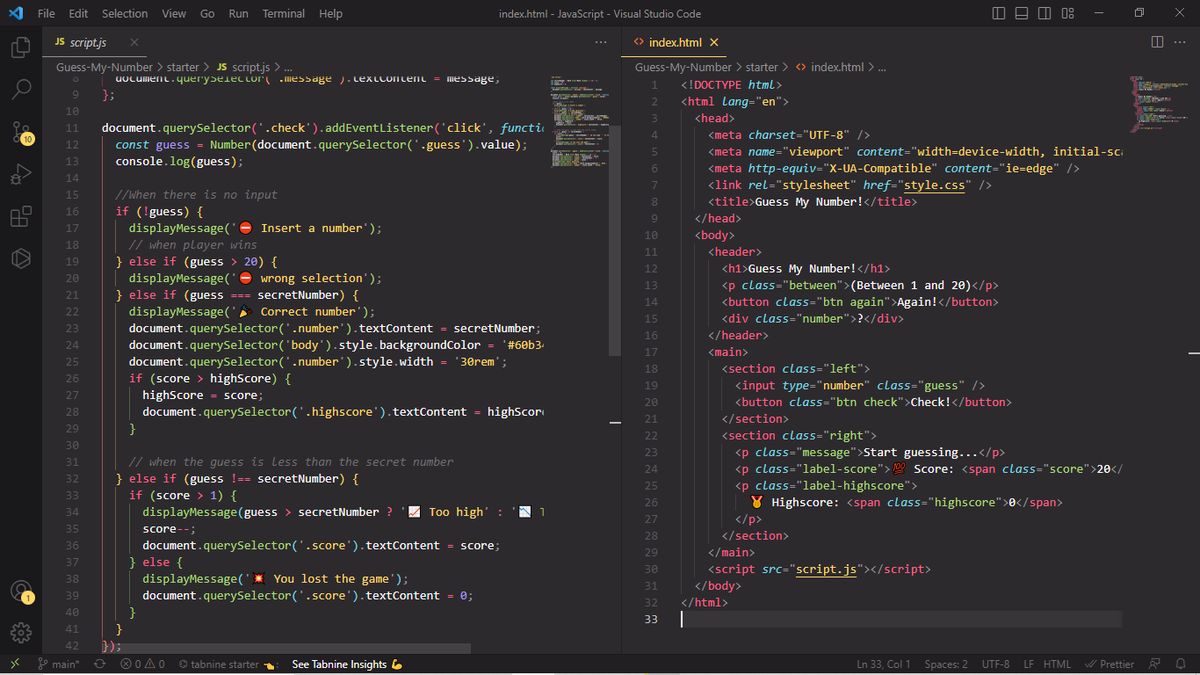Open the Search view in activity bar
This screenshot has height=675, width=1200.
click(x=20, y=90)
